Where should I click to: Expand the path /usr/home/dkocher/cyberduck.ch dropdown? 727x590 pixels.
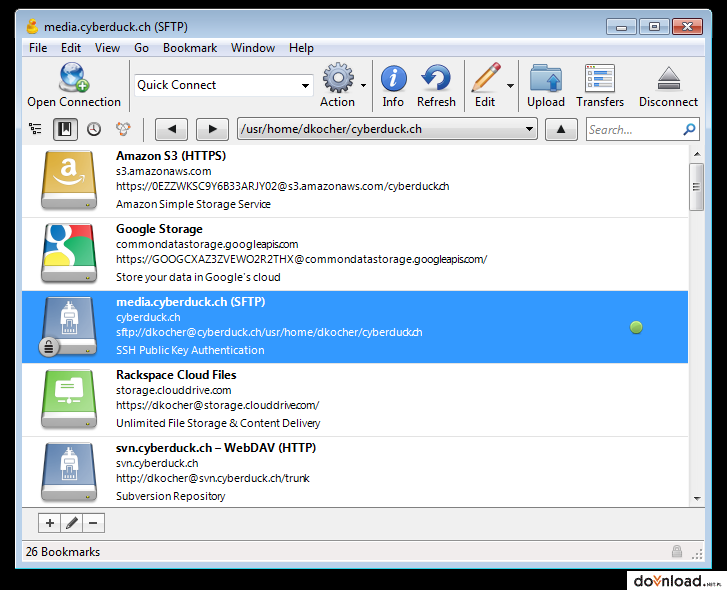529,129
